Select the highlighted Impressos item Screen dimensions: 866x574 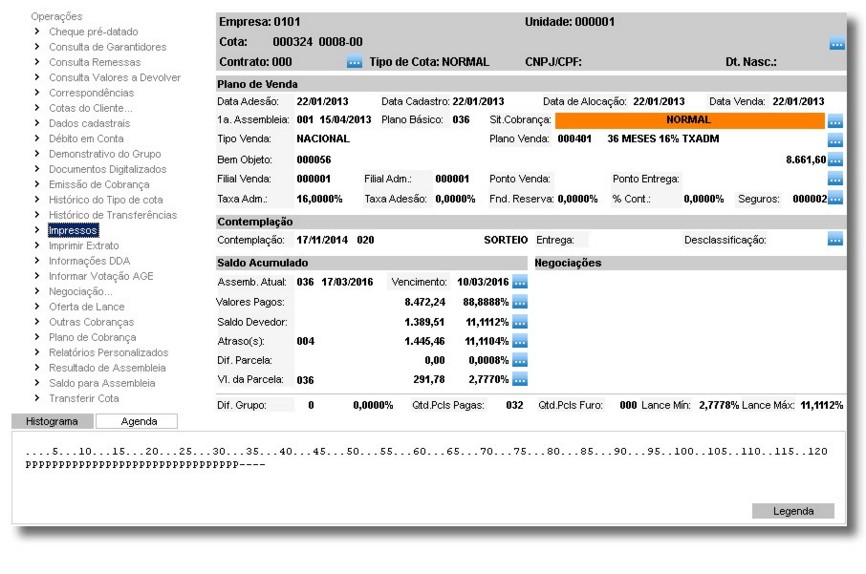(x=73, y=230)
